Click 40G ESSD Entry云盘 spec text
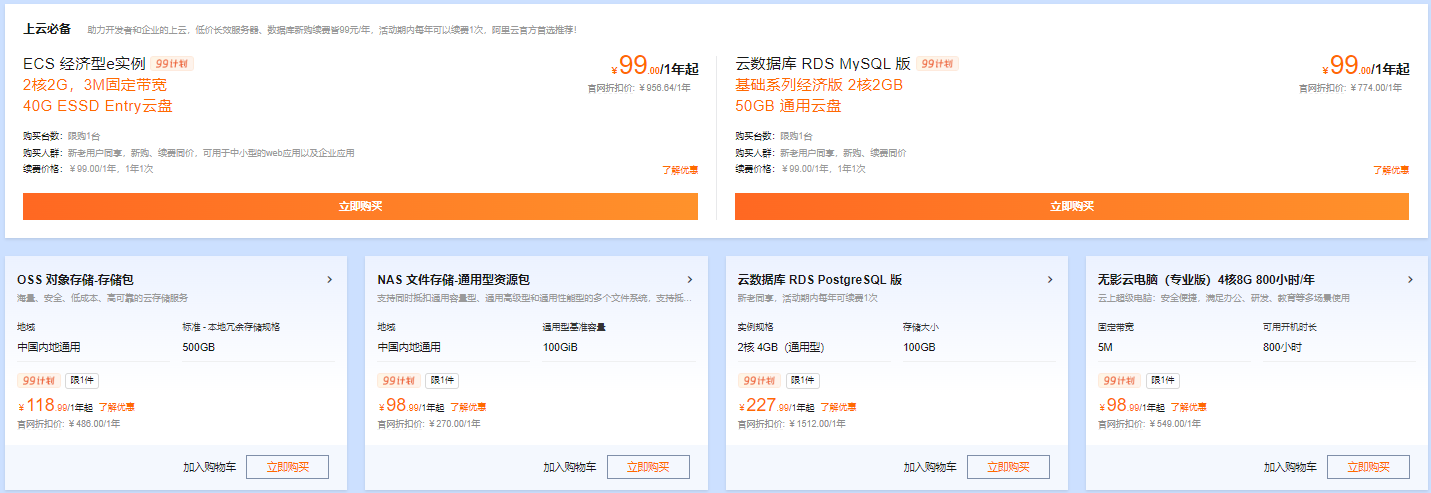Image resolution: width=1431 pixels, height=493 pixels. tap(98, 106)
